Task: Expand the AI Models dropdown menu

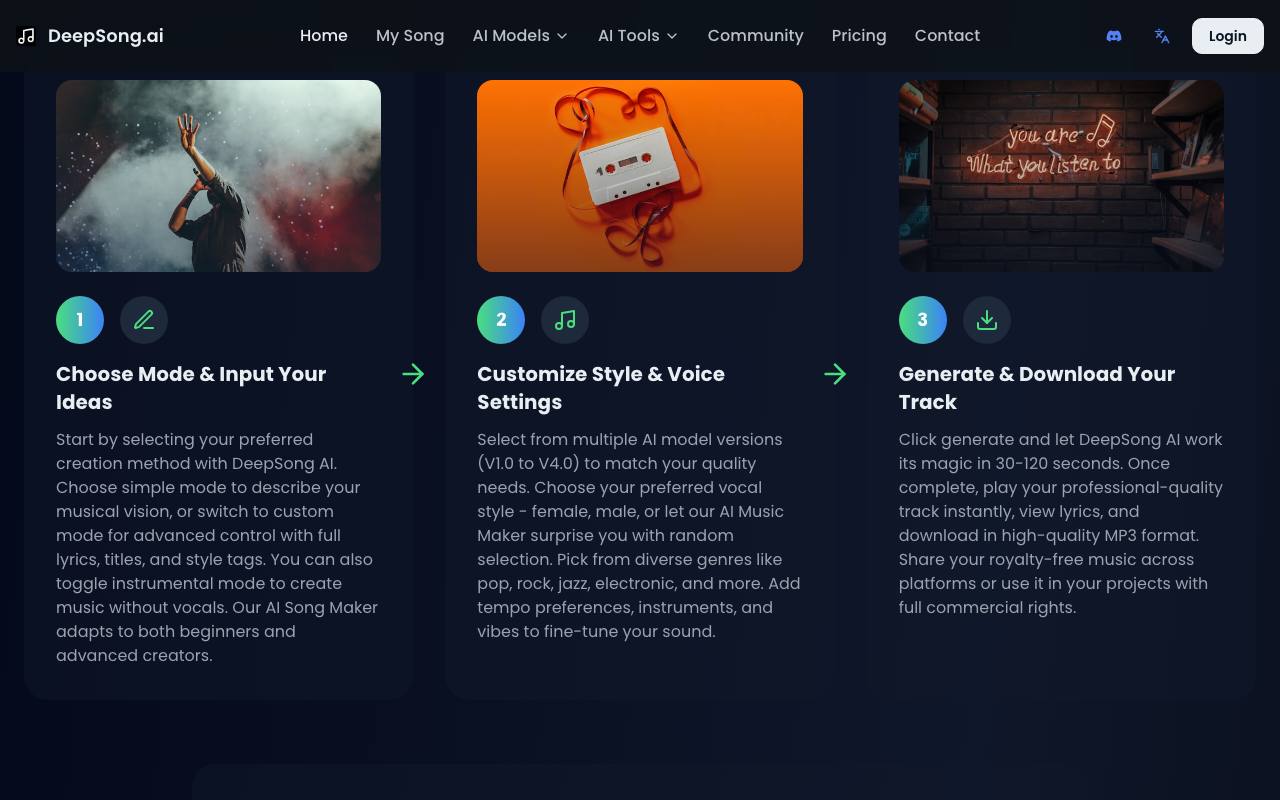Action: point(521,36)
